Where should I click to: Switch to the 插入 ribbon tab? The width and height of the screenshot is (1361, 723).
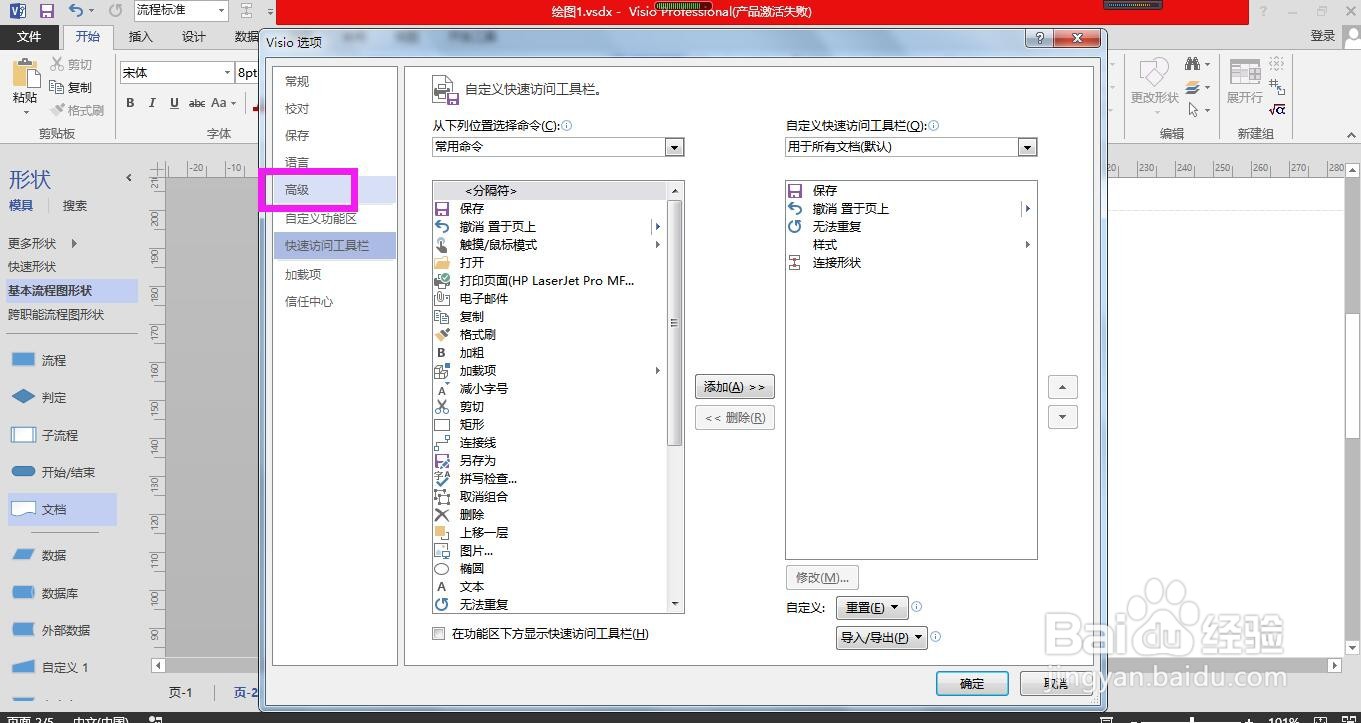coord(141,36)
